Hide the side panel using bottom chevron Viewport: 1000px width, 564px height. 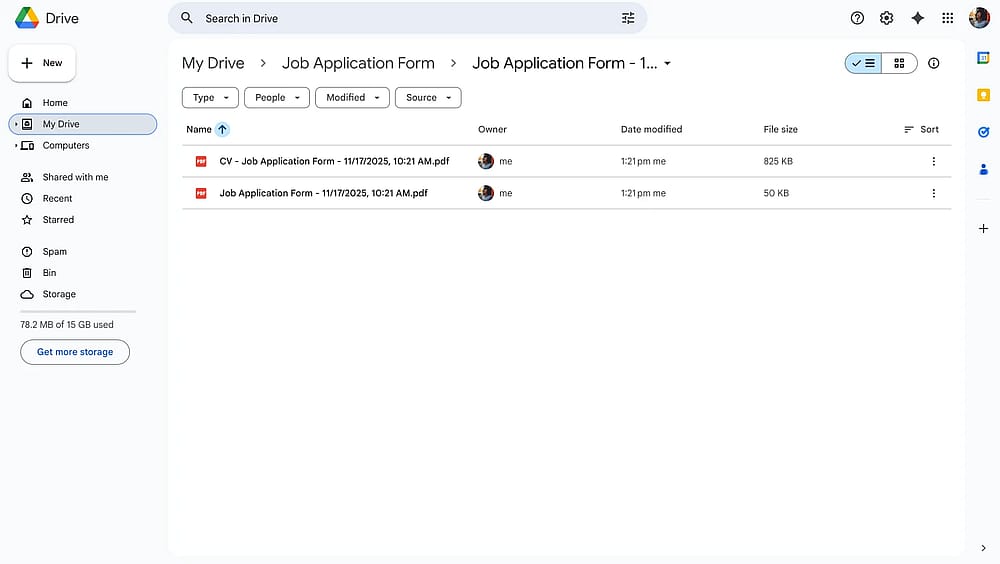click(x=983, y=548)
